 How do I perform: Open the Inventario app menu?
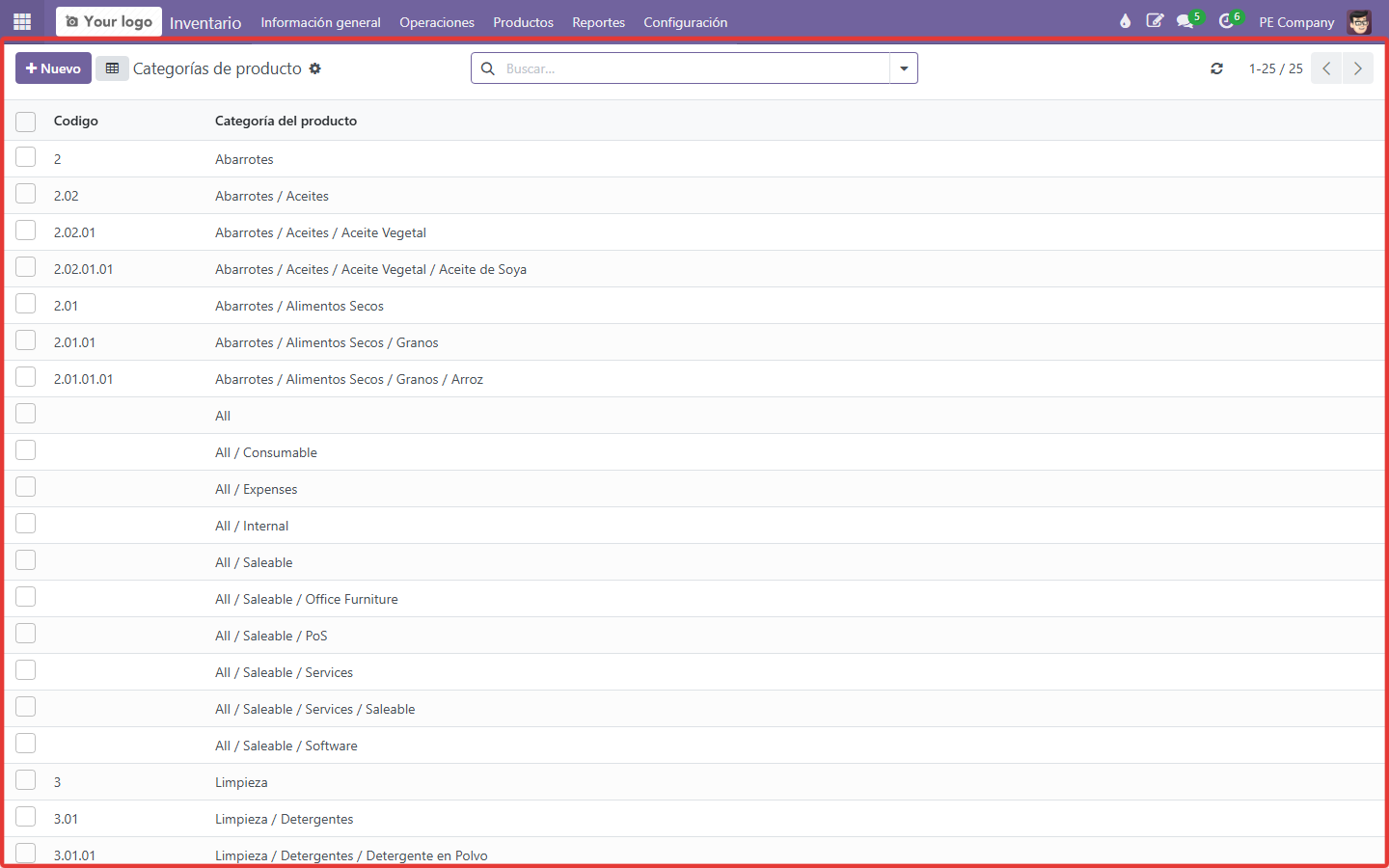205,22
